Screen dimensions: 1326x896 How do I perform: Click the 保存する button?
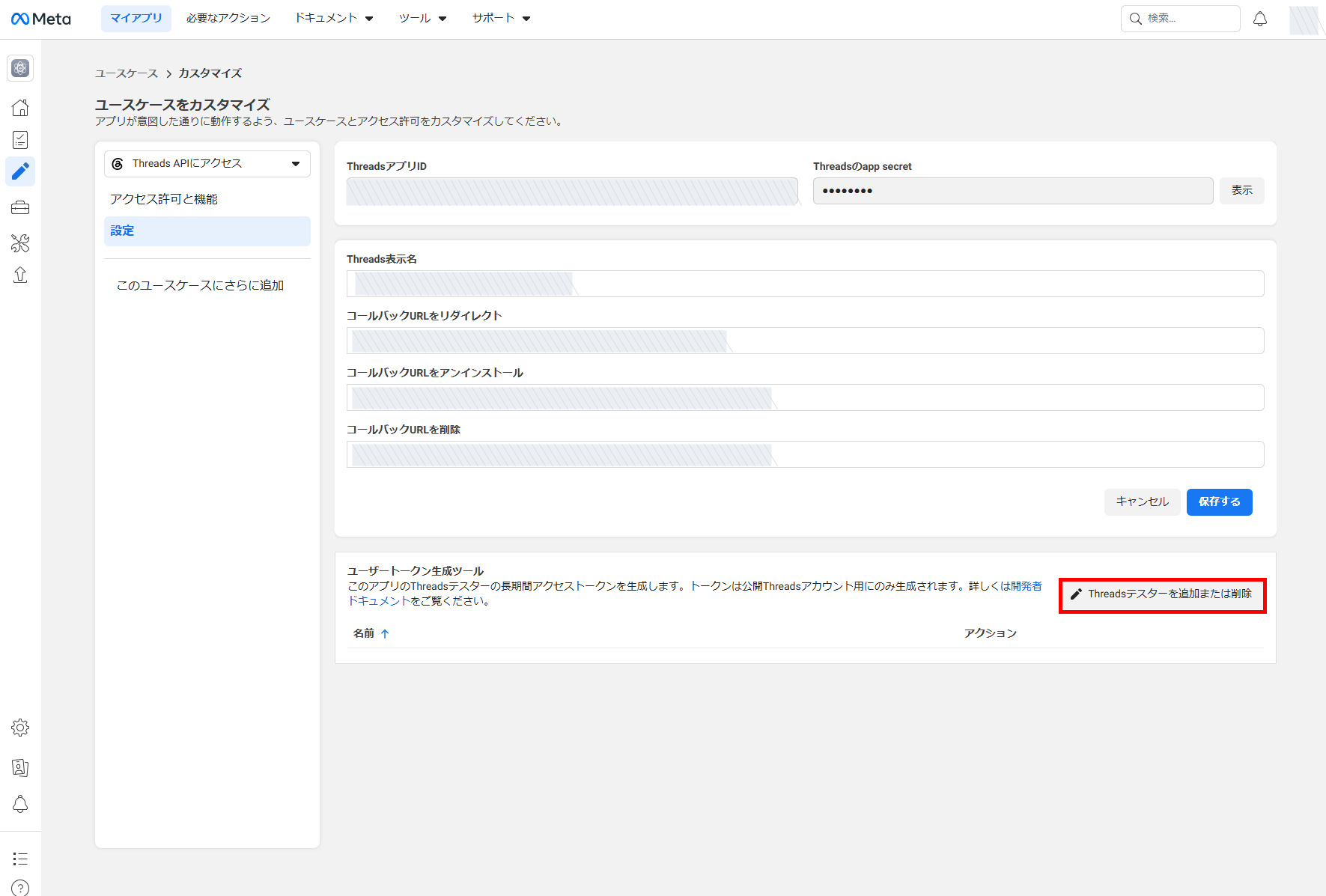[x=1220, y=502]
